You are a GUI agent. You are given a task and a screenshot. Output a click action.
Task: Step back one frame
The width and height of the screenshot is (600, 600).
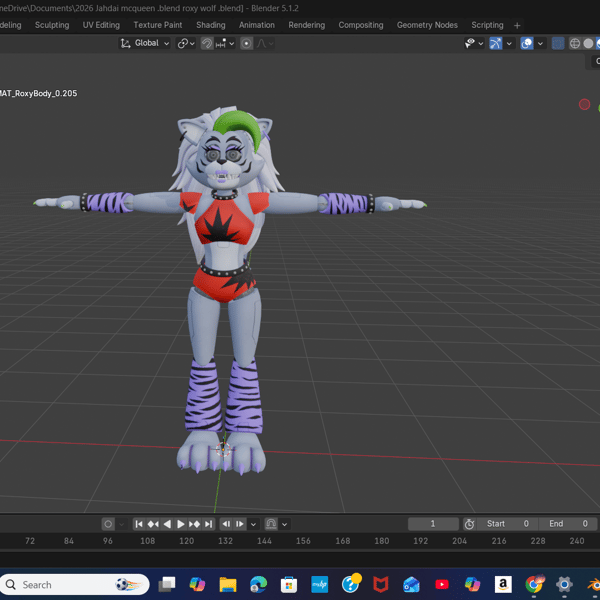click(226, 524)
